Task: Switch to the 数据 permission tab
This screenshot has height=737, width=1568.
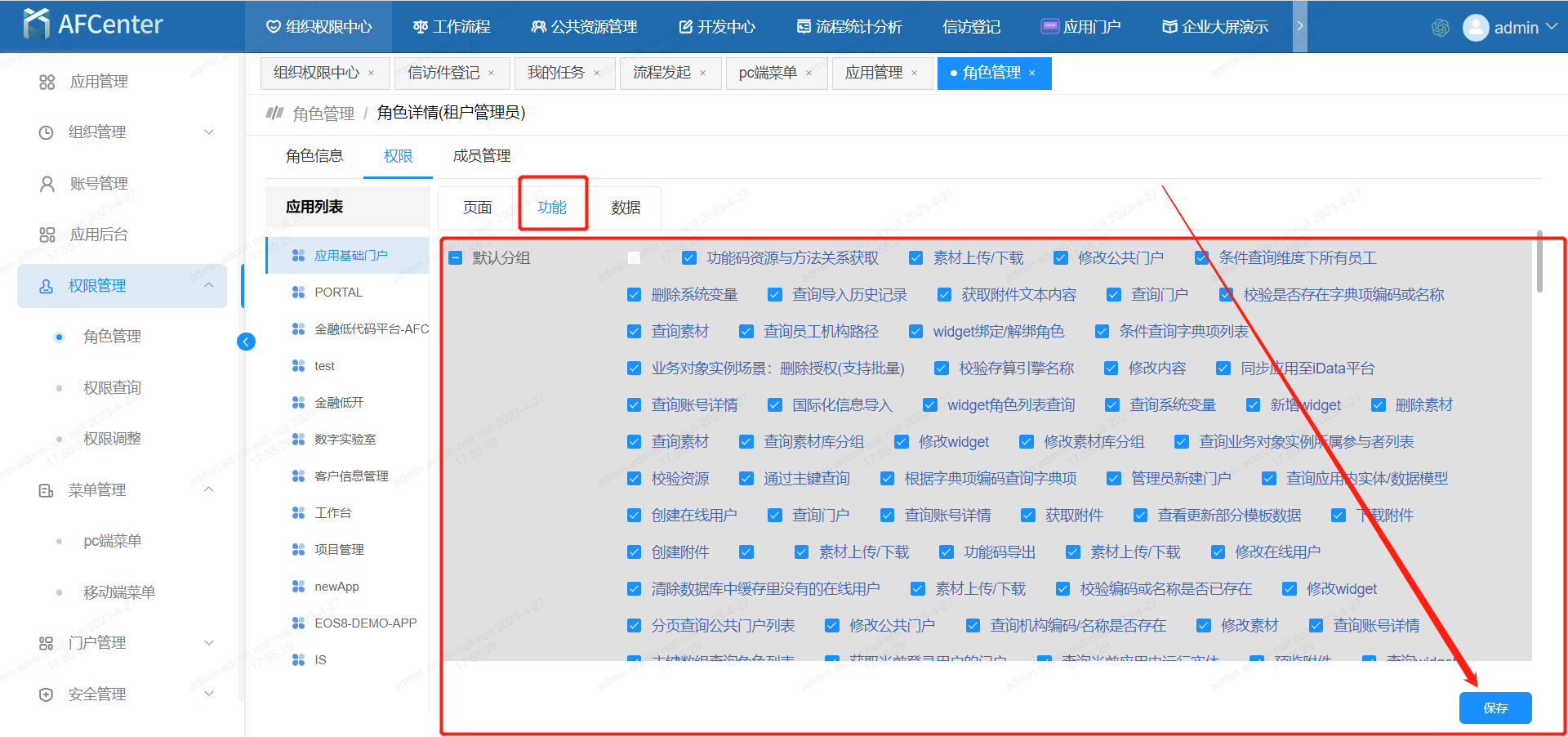Action: [626, 208]
